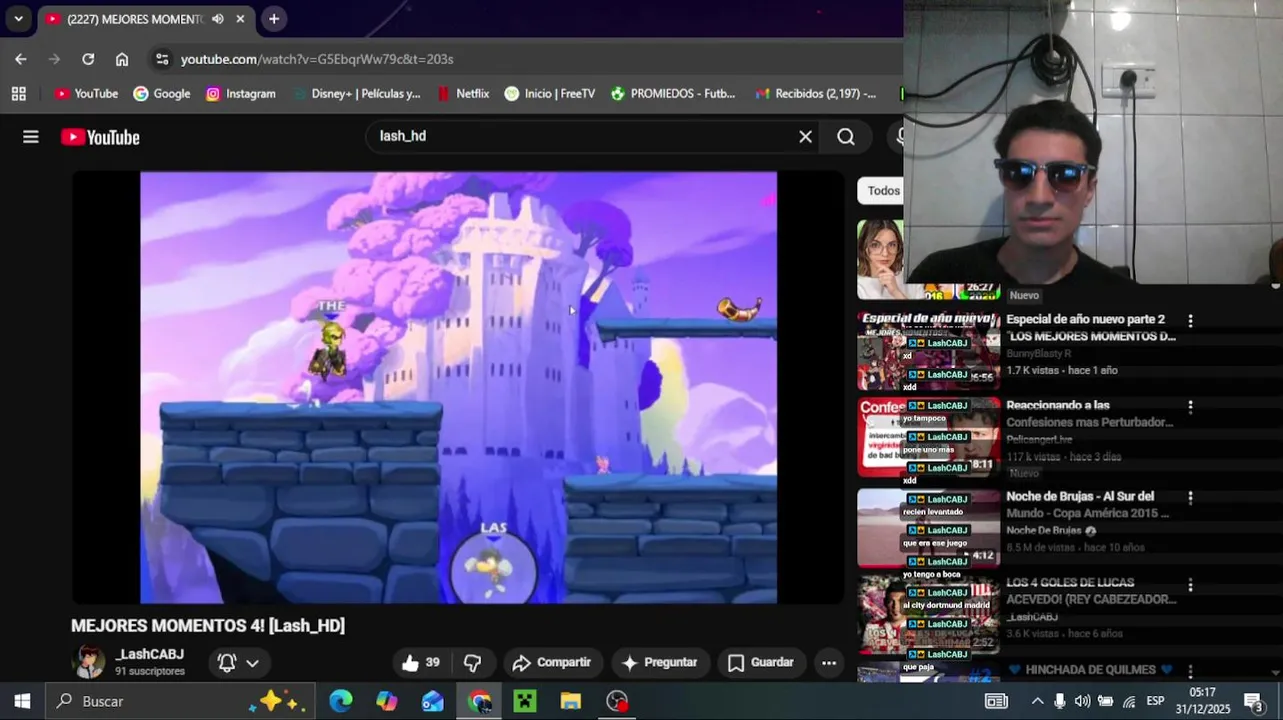
Task: Click the address bar URL
Action: point(317,59)
